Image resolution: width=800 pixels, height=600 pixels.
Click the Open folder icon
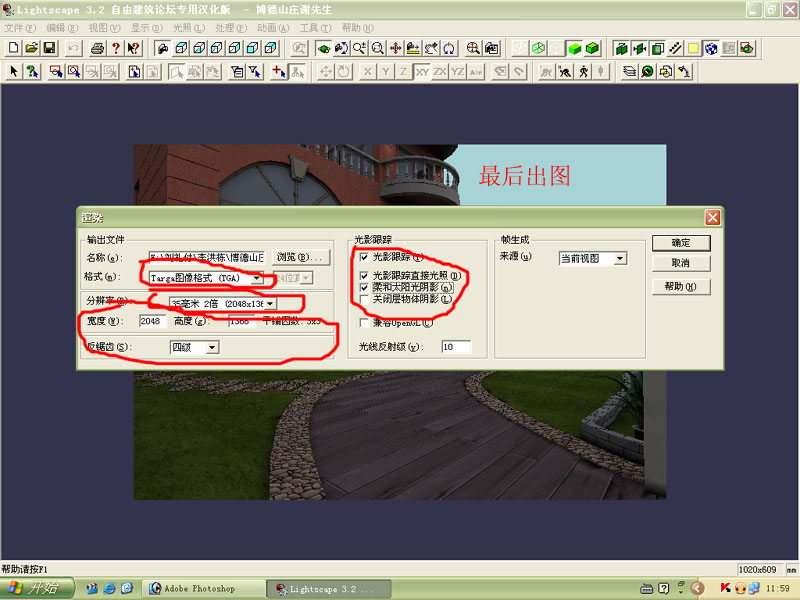click(x=32, y=48)
